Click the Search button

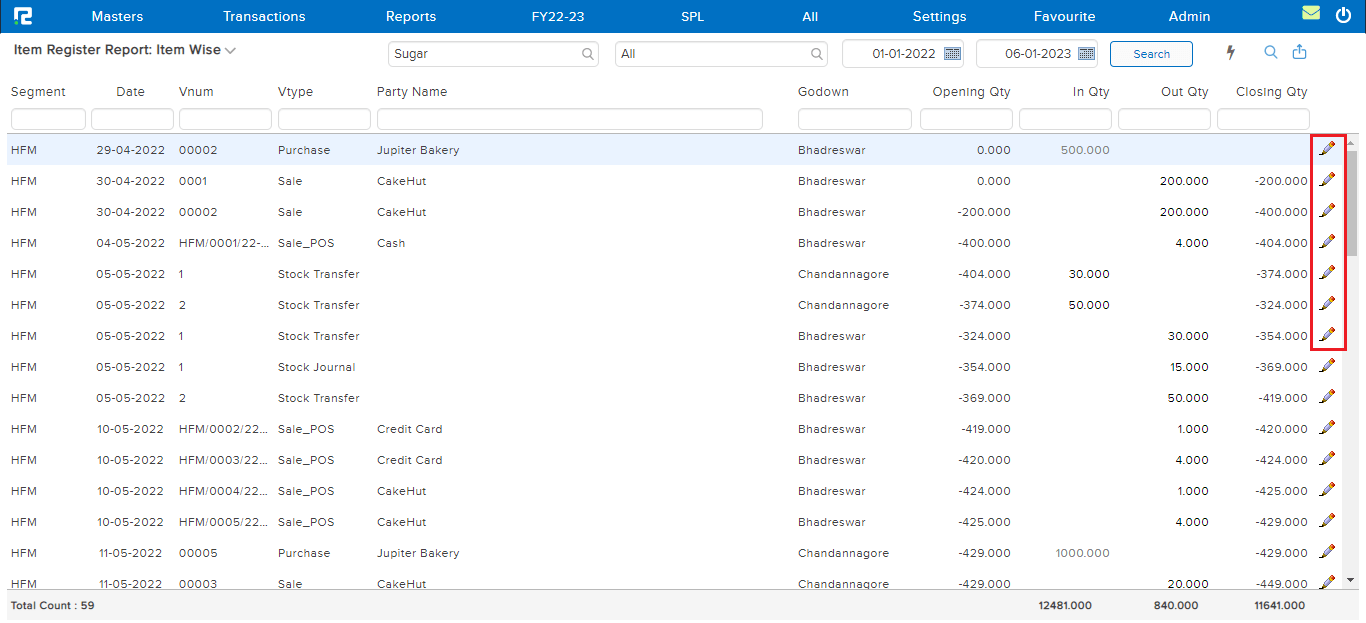click(1151, 54)
